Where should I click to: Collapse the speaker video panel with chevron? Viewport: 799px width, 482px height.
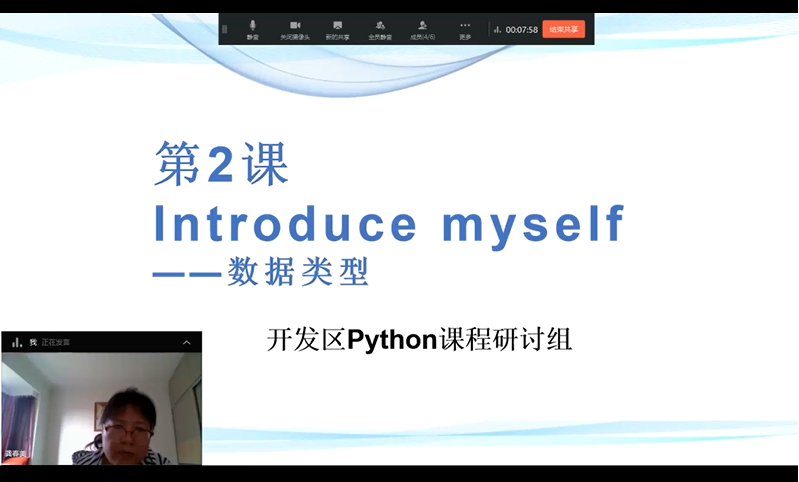186,342
